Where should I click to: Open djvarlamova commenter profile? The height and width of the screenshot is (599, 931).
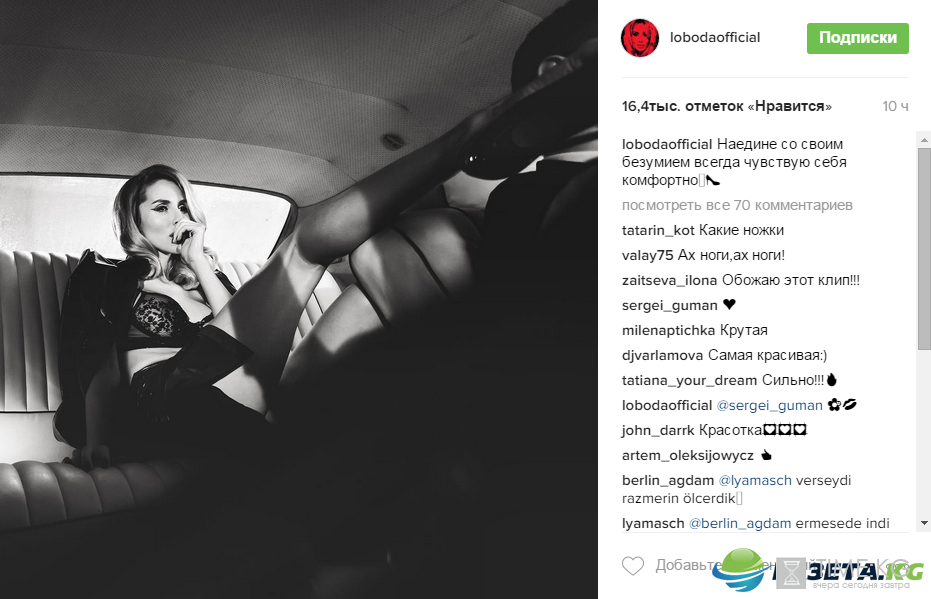tap(663, 355)
